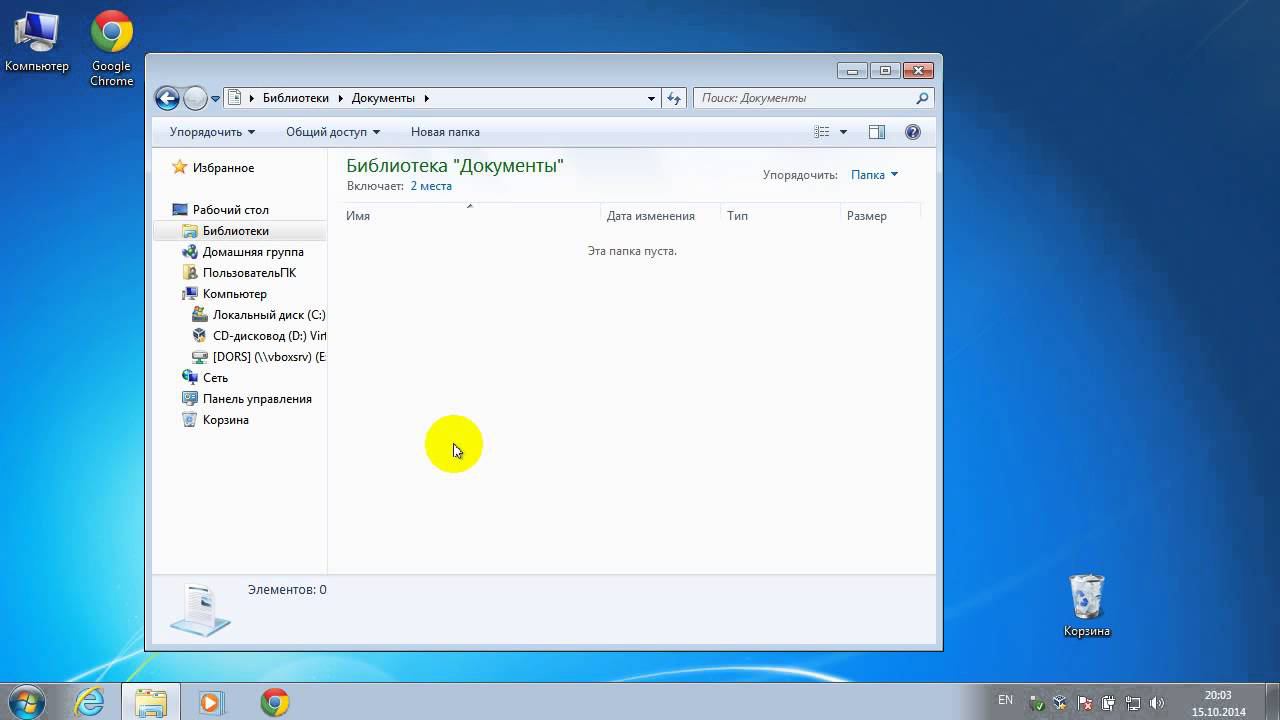Click the CD-дисковод (D:) disc icon
Image resolution: width=1280 pixels, height=720 pixels.
(x=200, y=336)
